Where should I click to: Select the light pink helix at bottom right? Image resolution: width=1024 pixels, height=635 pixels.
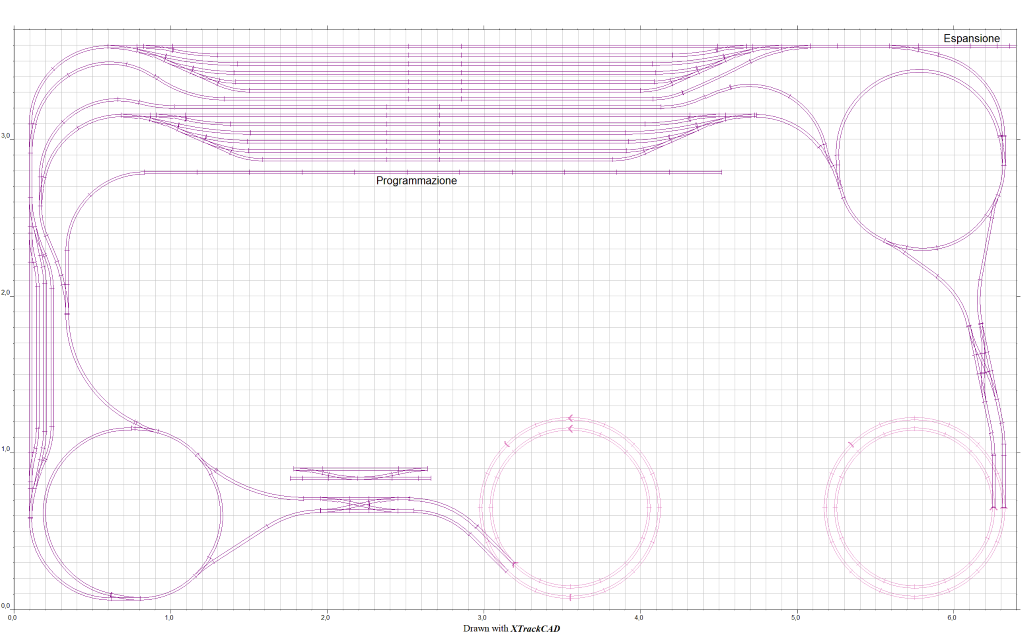click(x=913, y=418)
